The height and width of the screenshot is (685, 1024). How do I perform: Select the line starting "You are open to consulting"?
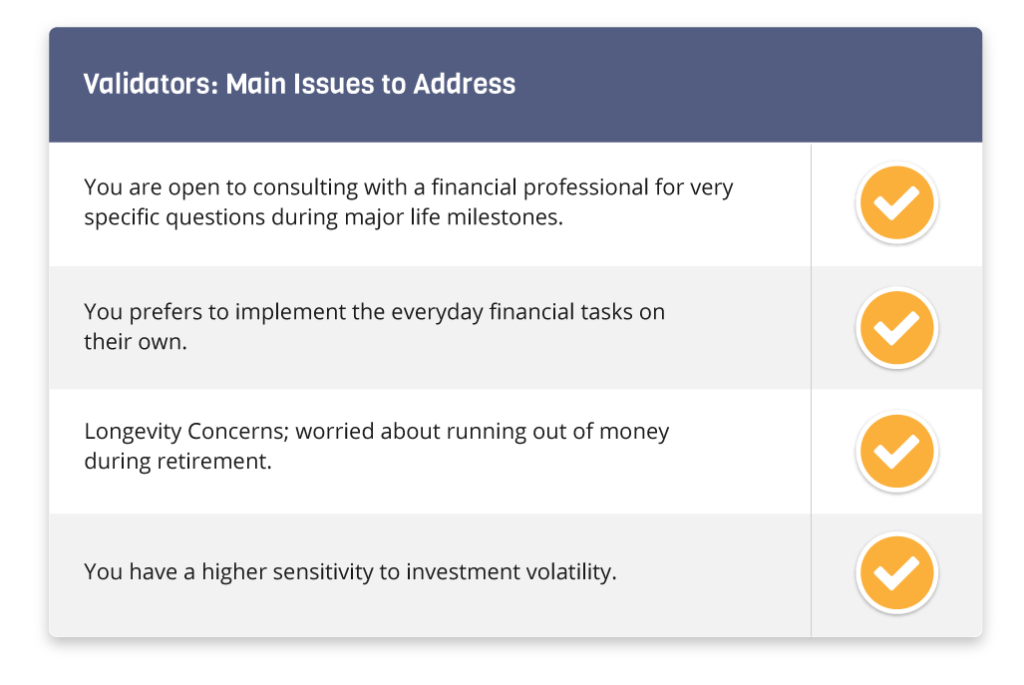pos(408,188)
